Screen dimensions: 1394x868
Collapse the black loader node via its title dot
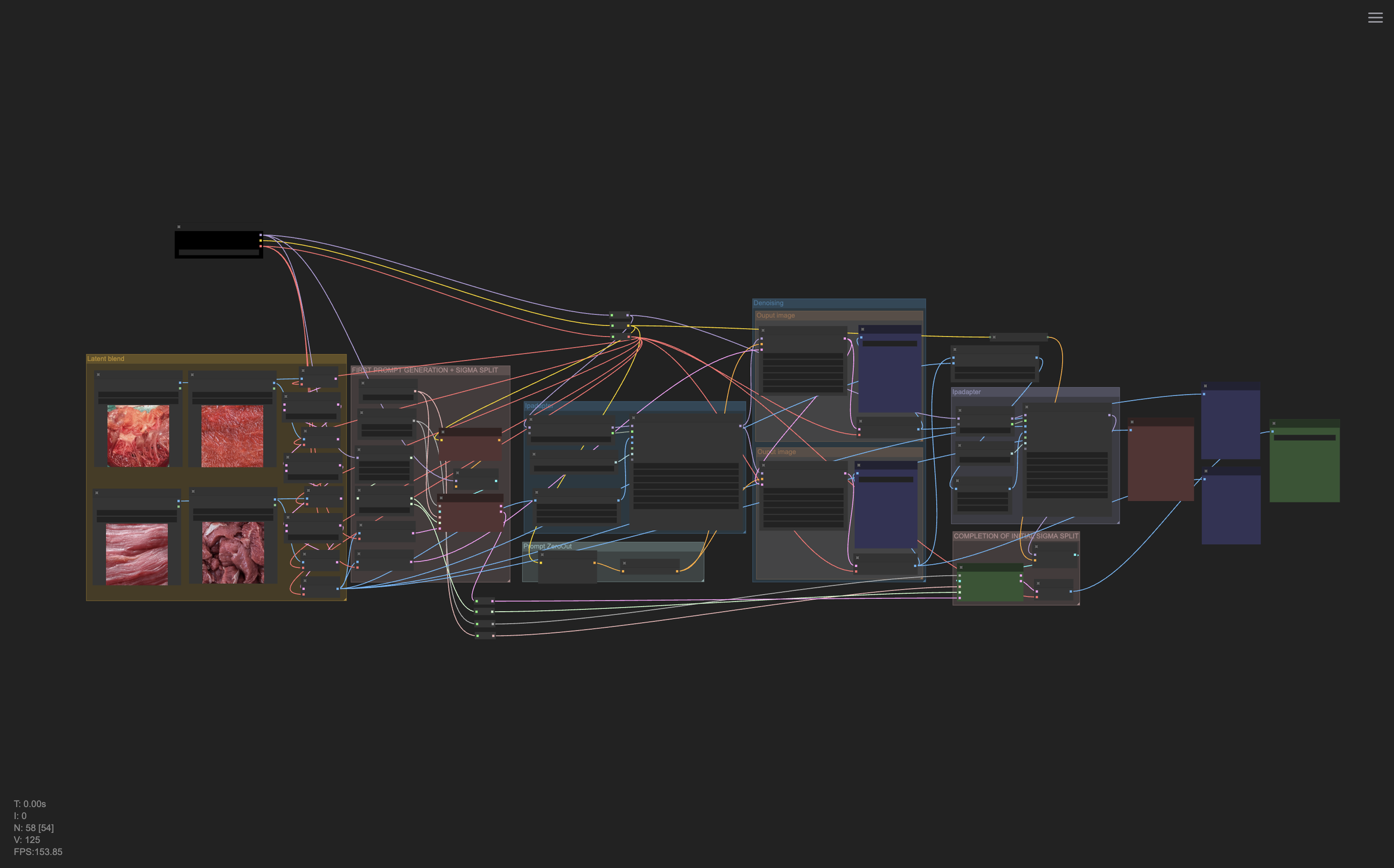click(179, 227)
